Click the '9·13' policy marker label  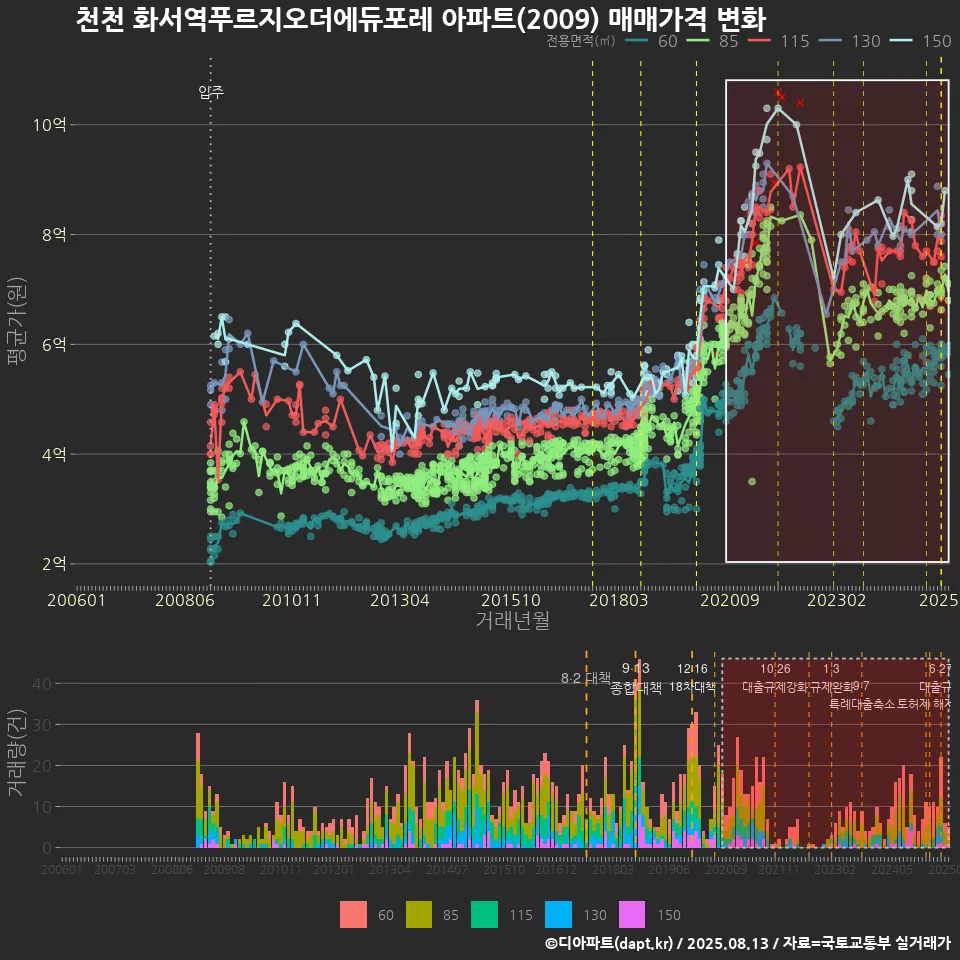coord(636,669)
